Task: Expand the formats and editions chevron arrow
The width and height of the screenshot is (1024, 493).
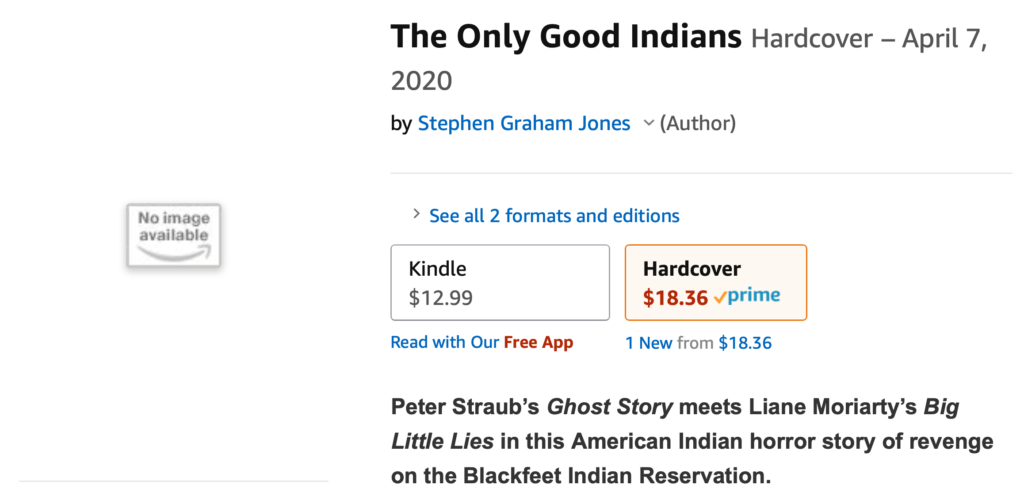Action: [416, 215]
